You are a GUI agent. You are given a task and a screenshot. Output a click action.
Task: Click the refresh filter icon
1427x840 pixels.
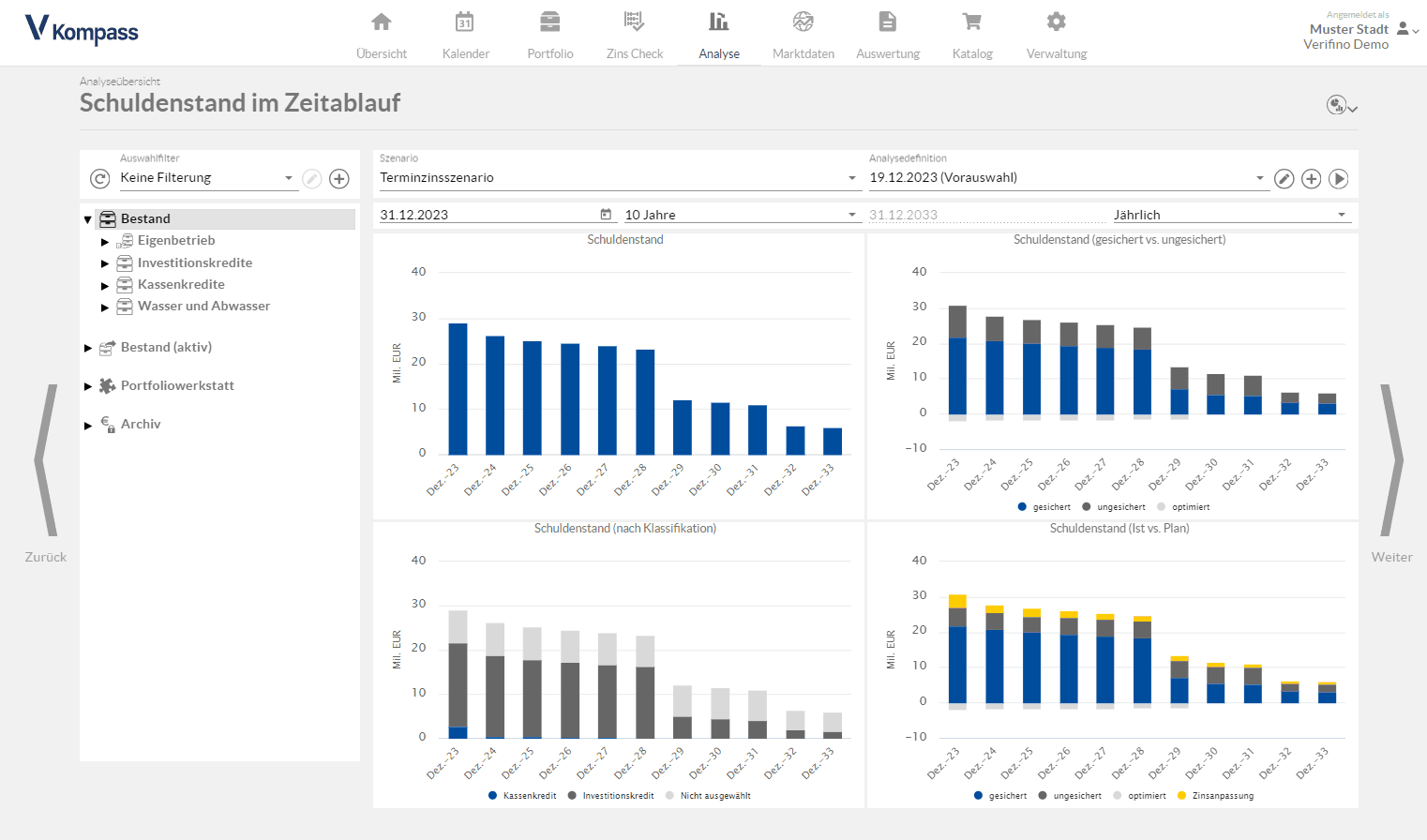tap(99, 178)
